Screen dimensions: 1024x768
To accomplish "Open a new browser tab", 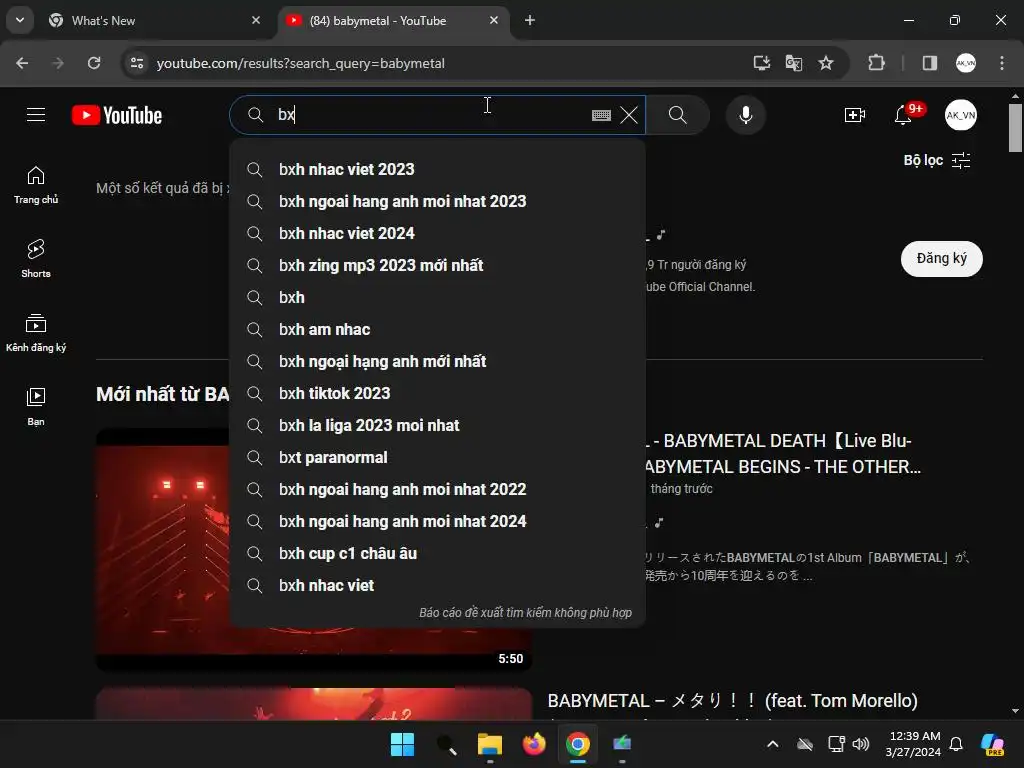I will point(530,20).
